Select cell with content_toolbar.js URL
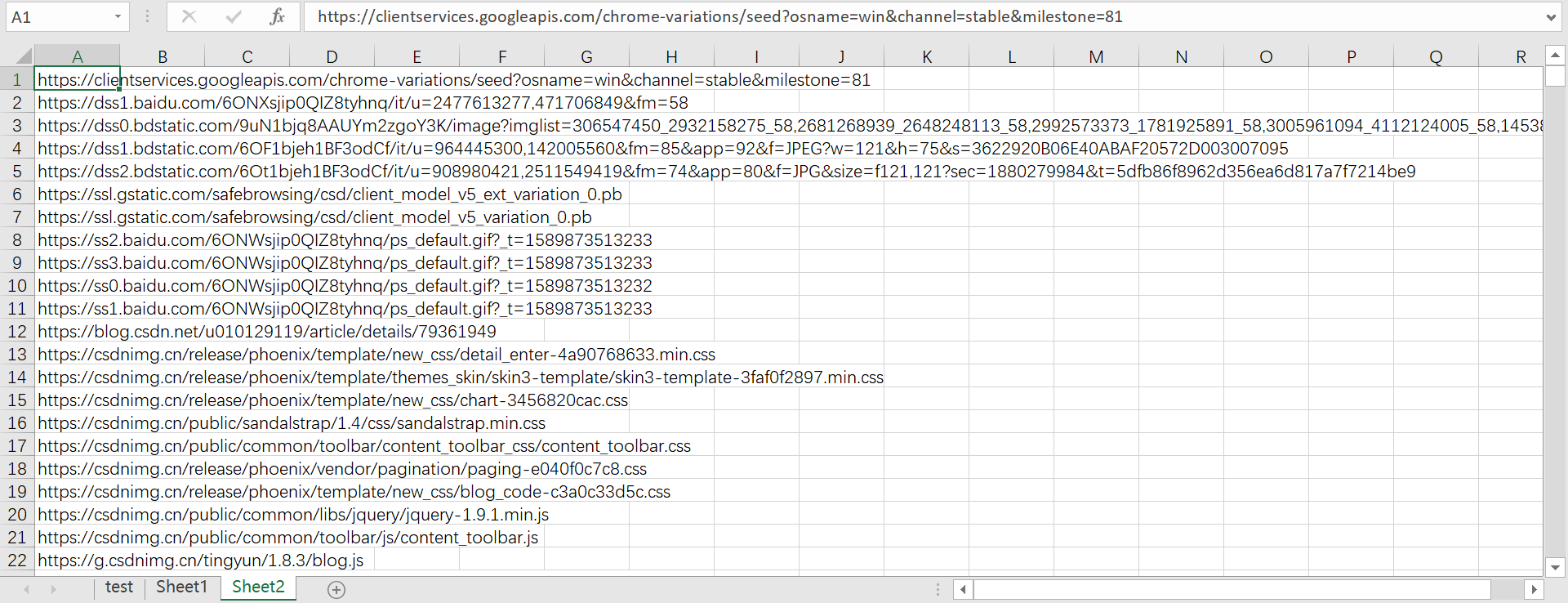1568x603 pixels. click(77, 537)
